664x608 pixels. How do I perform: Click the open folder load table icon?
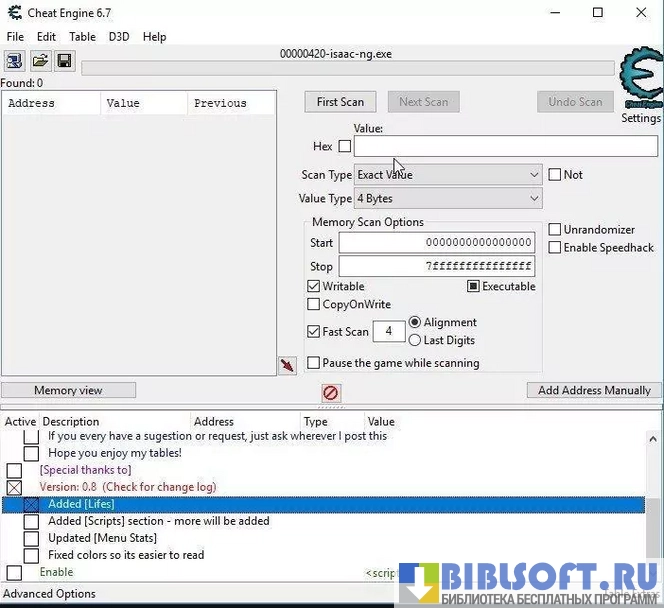click(x=40, y=61)
